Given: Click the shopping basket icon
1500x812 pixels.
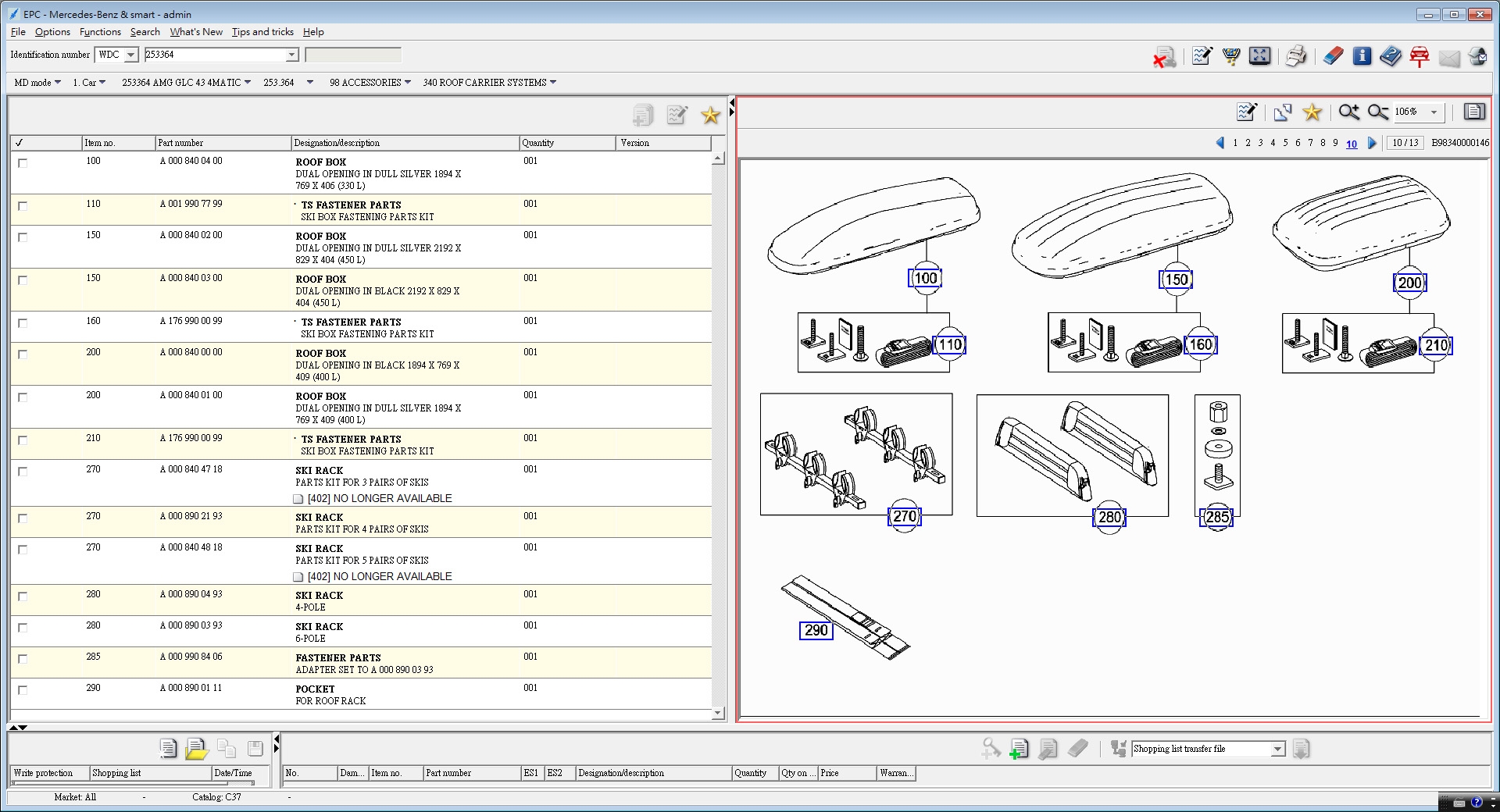Looking at the screenshot, I should 1231,56.
